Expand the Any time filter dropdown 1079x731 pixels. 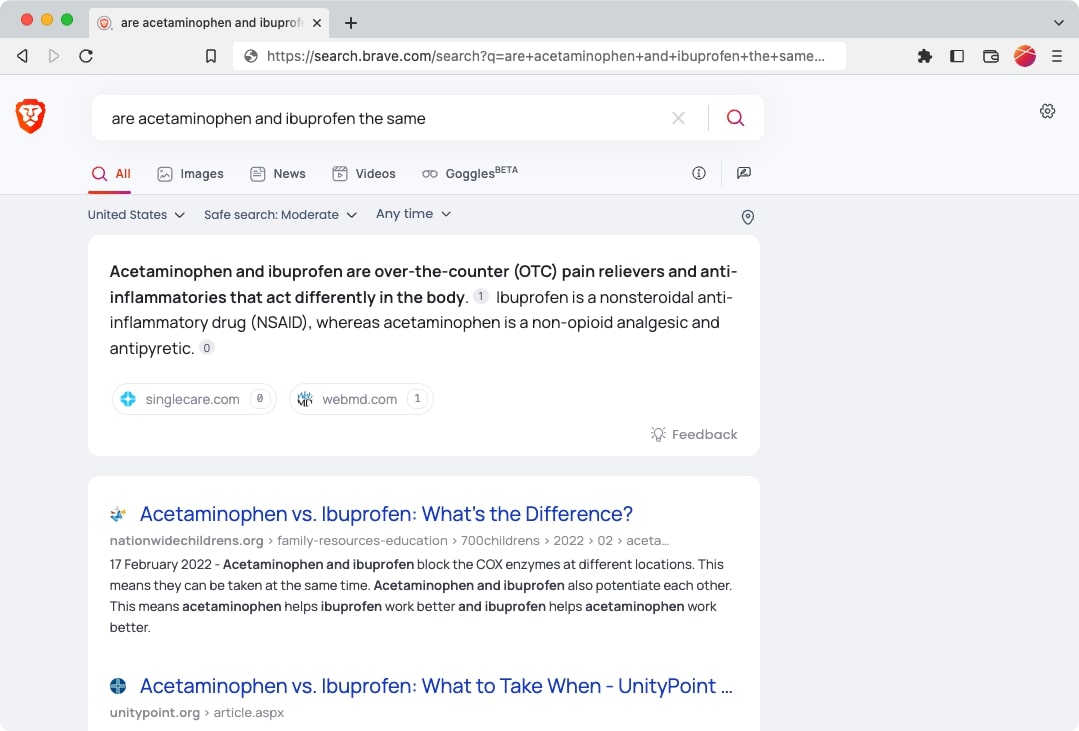414,214
